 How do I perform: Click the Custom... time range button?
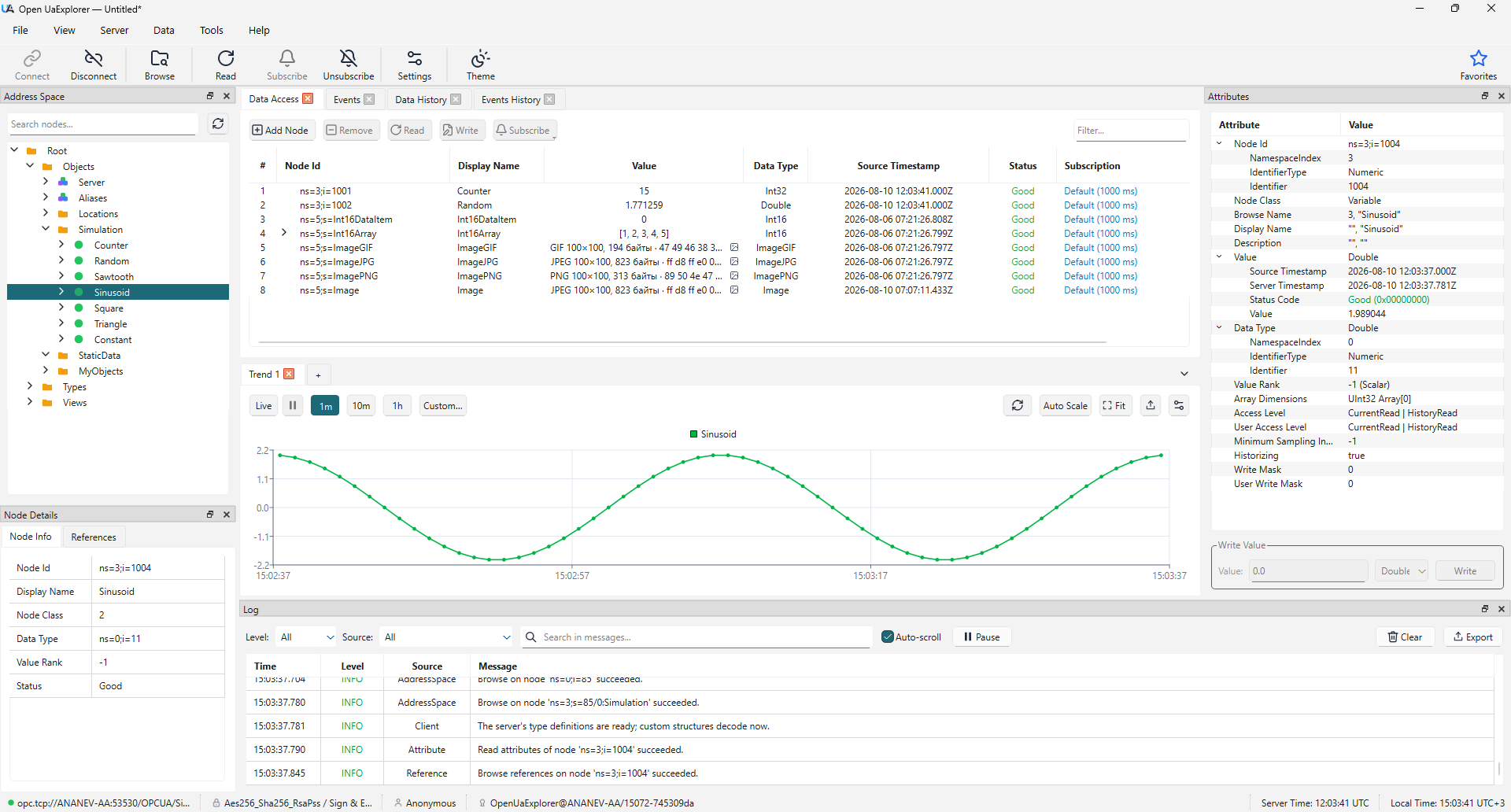pyautogui.click(x=442, y=406)
